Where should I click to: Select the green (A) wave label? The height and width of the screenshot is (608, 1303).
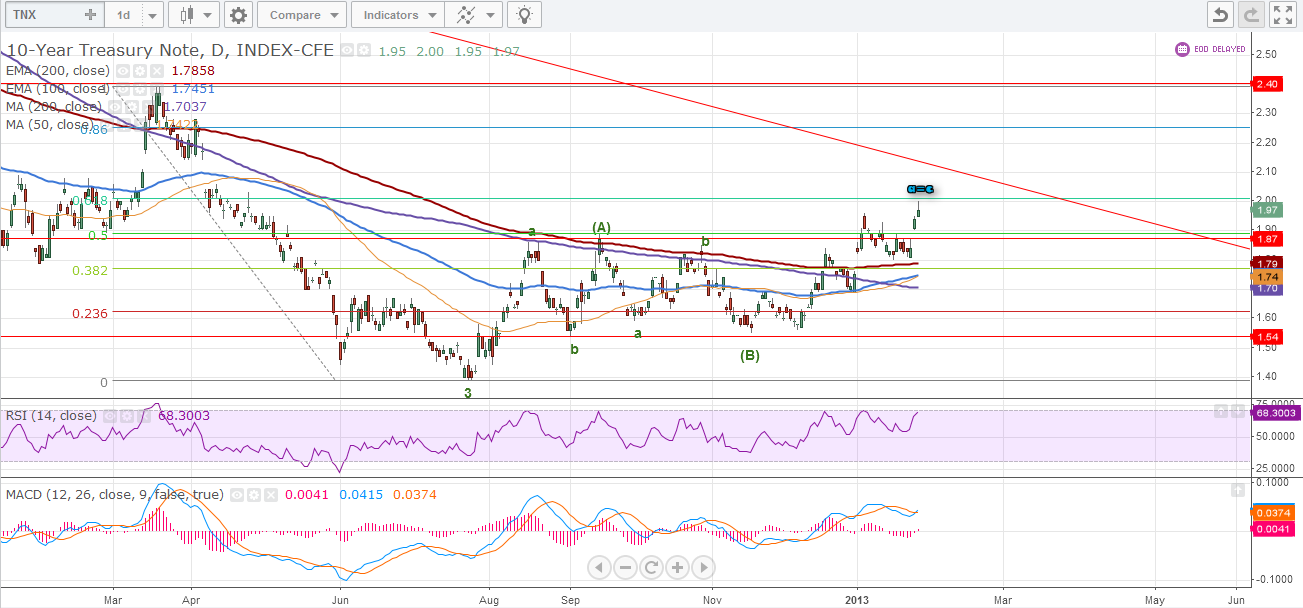(601, 227)
